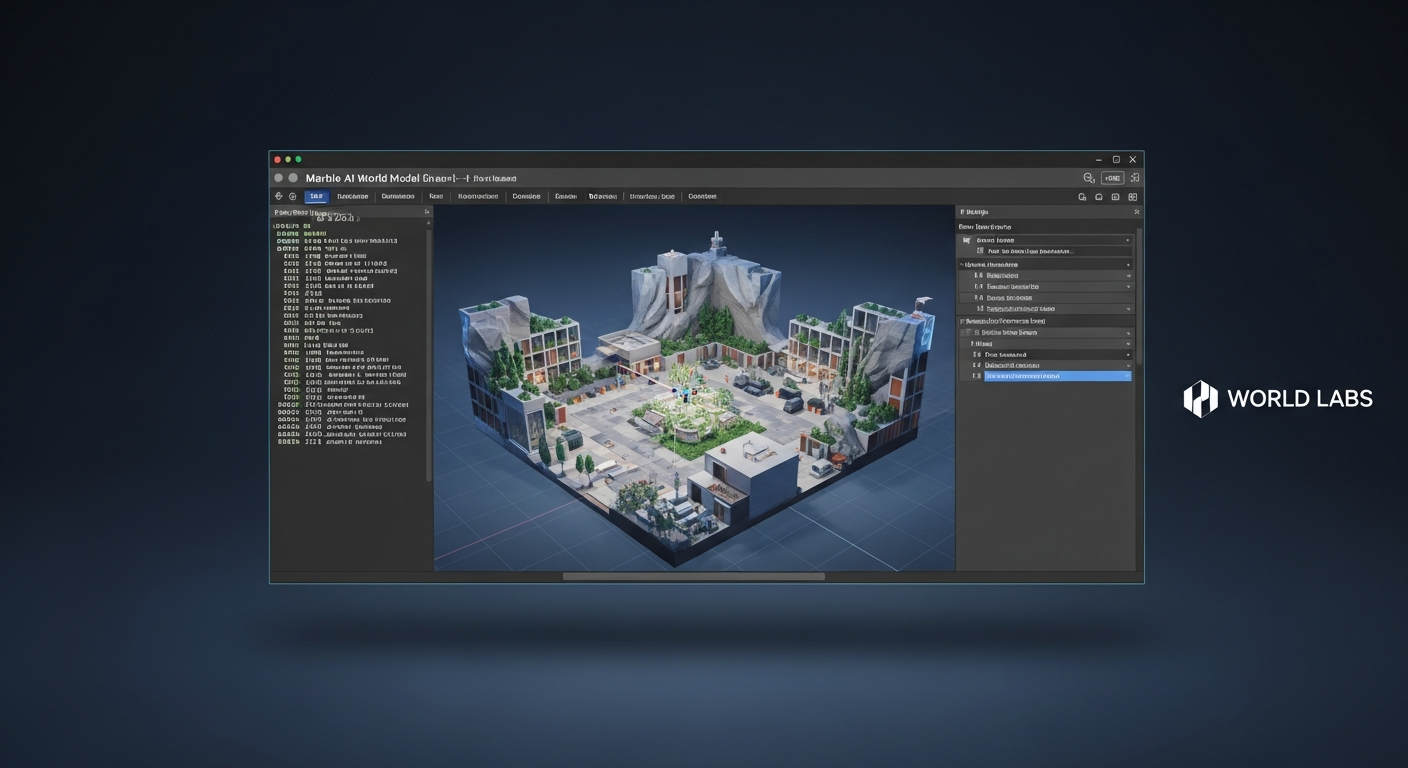Click the outlined button in the title bar

pyautogui.click(x=1112, y=178)
